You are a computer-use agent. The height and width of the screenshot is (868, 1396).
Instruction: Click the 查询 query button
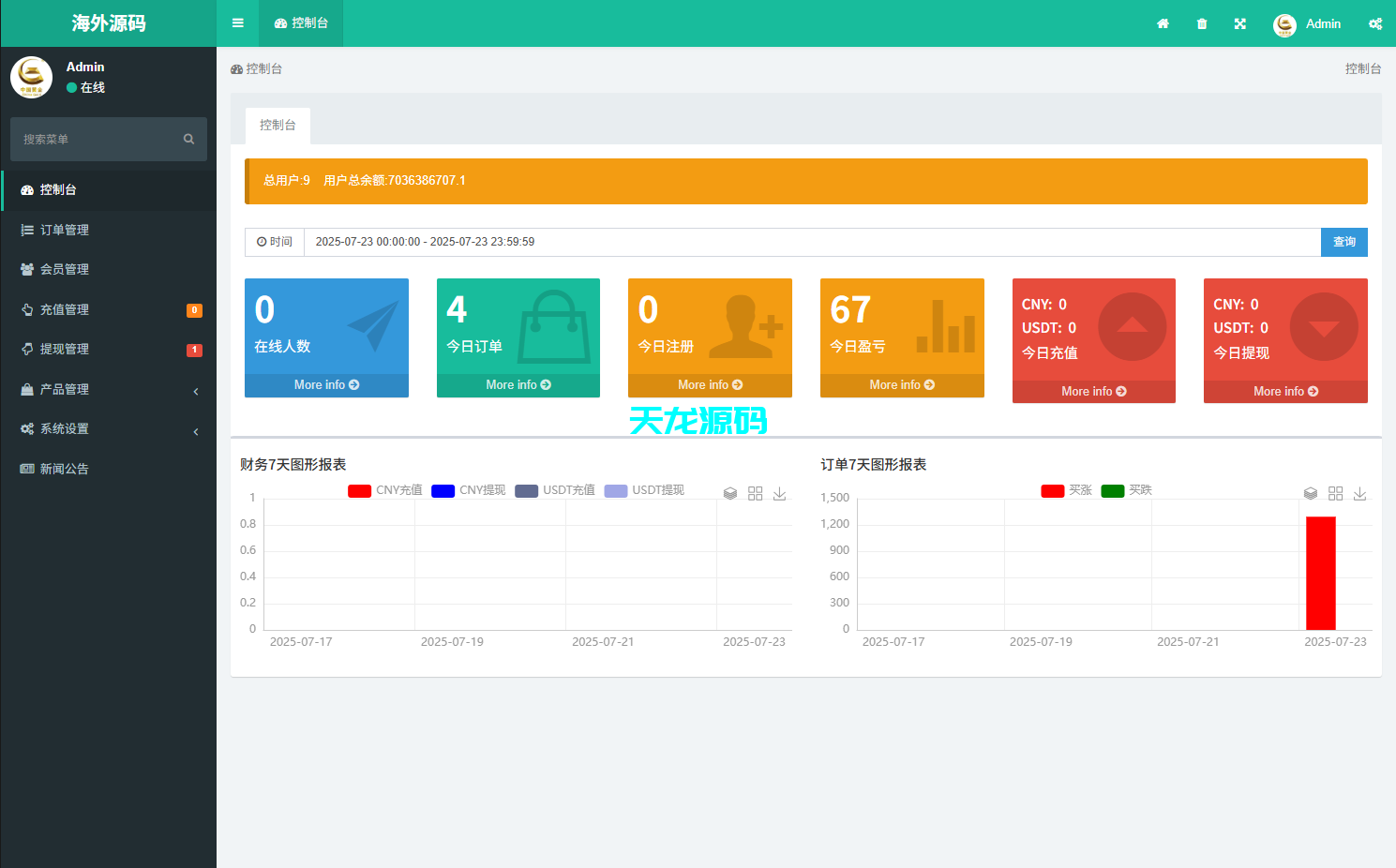(x=1343, y=242)
